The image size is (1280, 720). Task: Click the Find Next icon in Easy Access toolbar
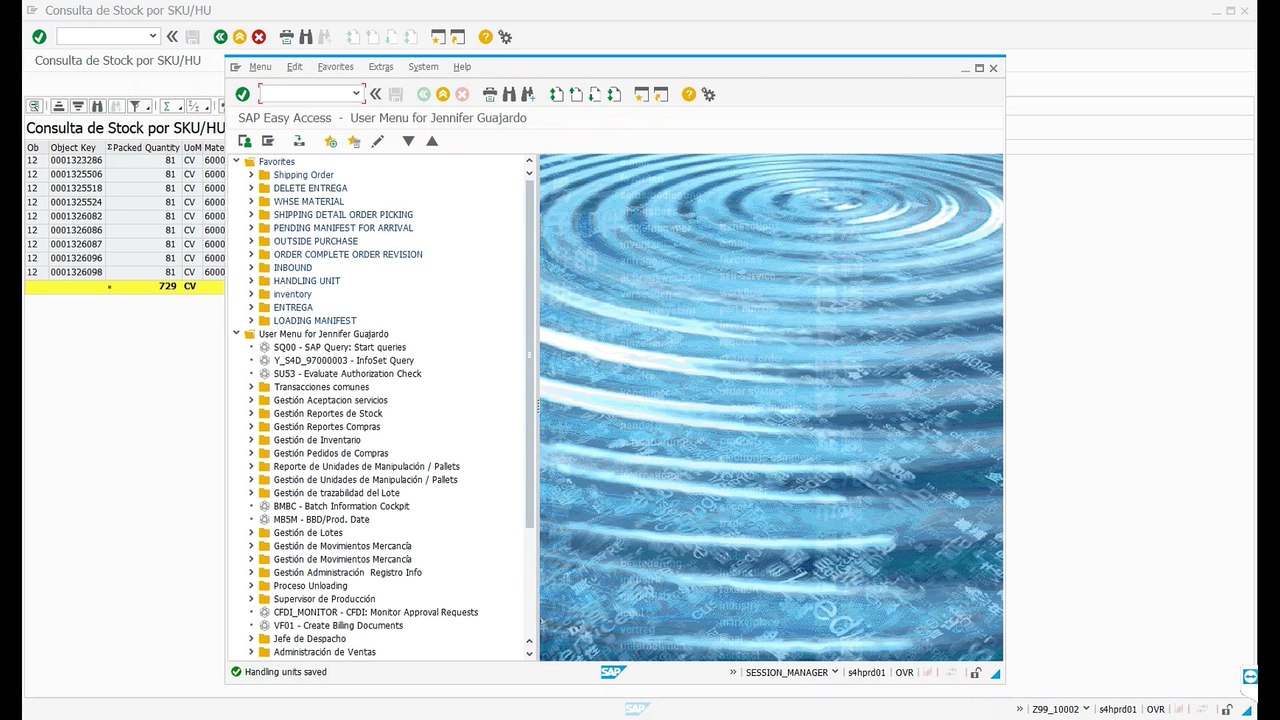528,94
